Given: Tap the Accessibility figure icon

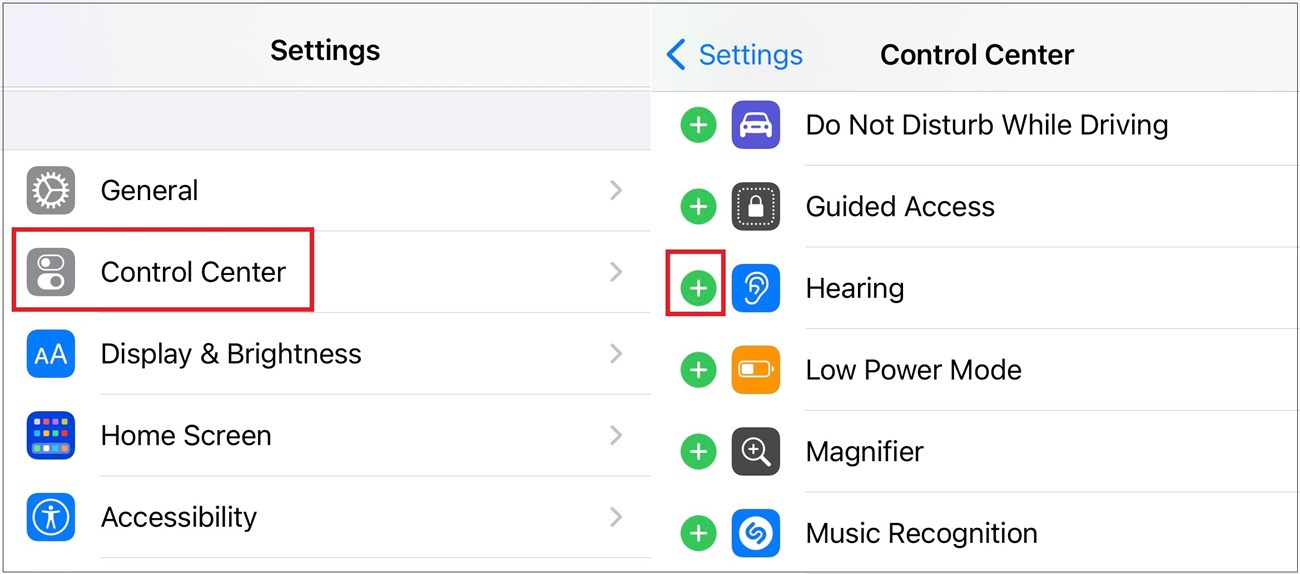Looking at the screenshot, I should [50, 517].
